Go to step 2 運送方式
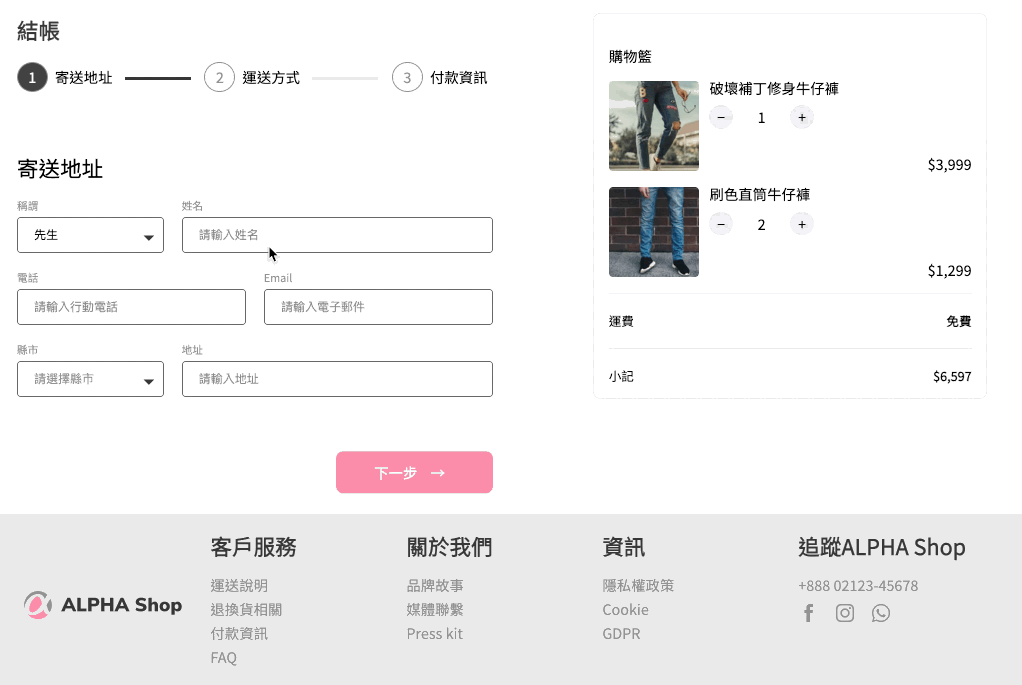Viewport: 1022px width, 685px height. coord(219,77)
